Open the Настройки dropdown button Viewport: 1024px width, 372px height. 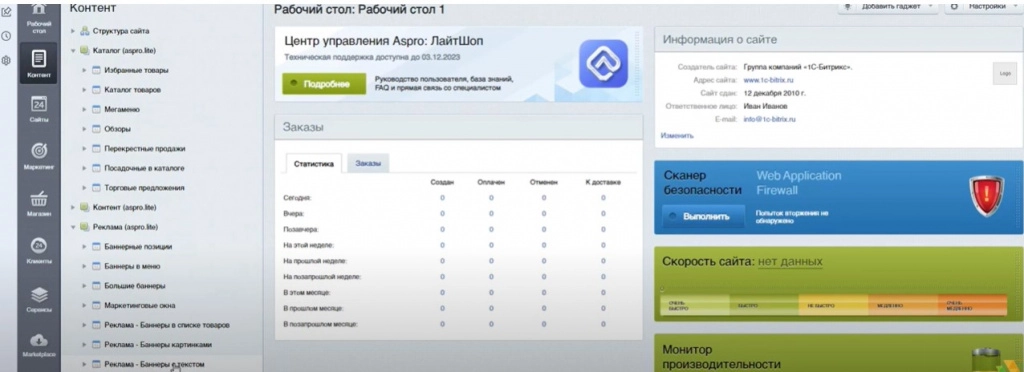tap(984, 6)
